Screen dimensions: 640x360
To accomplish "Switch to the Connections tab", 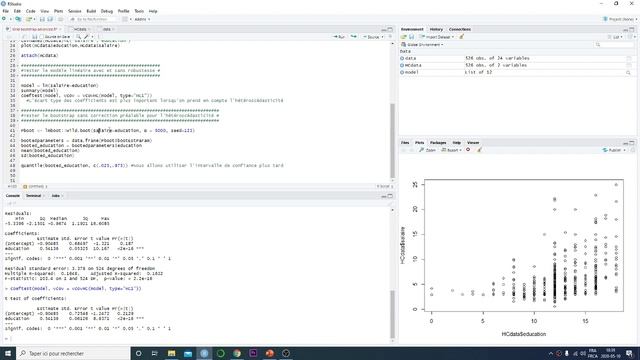I will pos(460,29).
